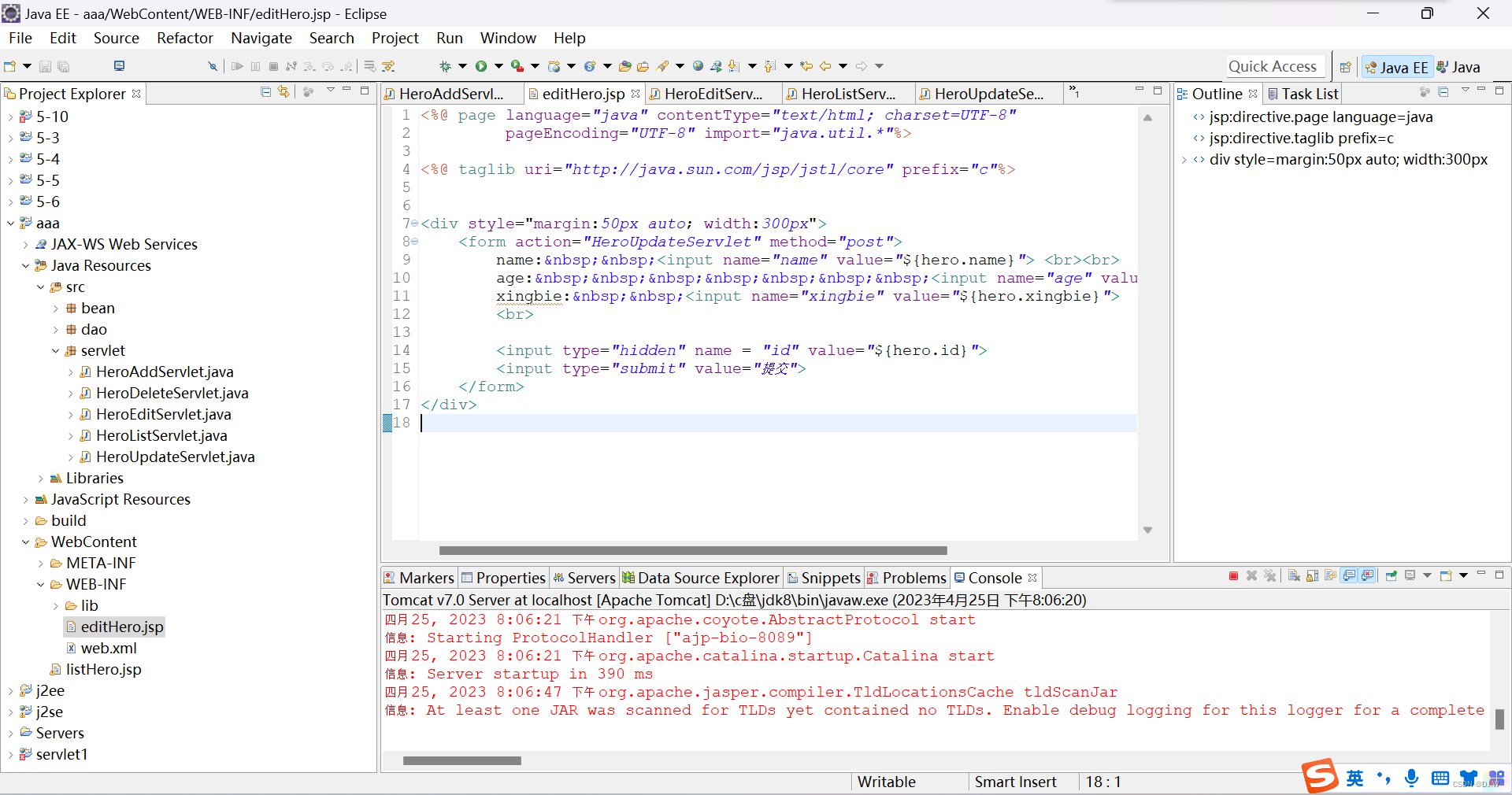
Task: Toggle Word Wrap in the Console toolbar
Action: click(x=1330, y=576)
